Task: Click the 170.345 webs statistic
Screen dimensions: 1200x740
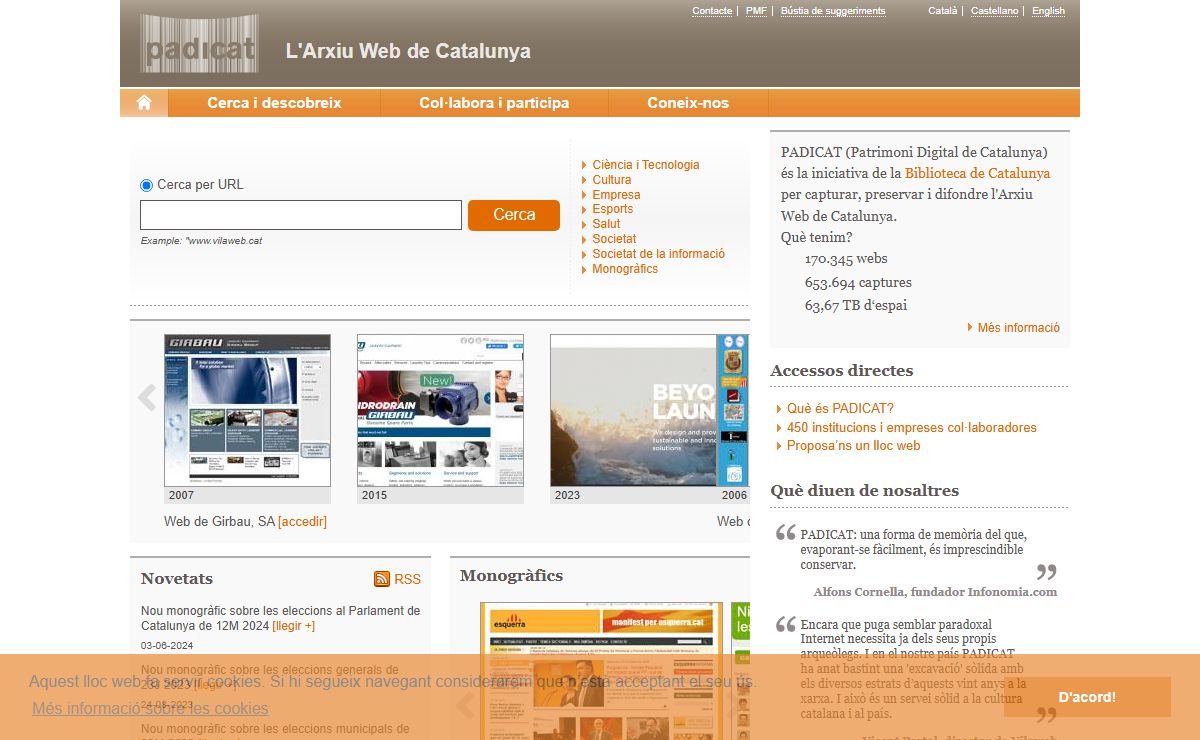Action: click(846, 259)
